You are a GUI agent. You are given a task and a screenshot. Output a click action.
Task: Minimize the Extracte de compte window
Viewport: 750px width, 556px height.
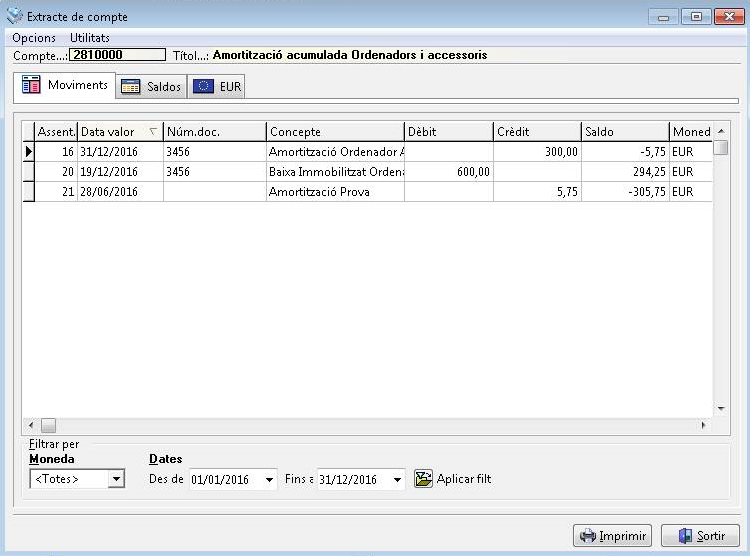(x=663, y=17)
